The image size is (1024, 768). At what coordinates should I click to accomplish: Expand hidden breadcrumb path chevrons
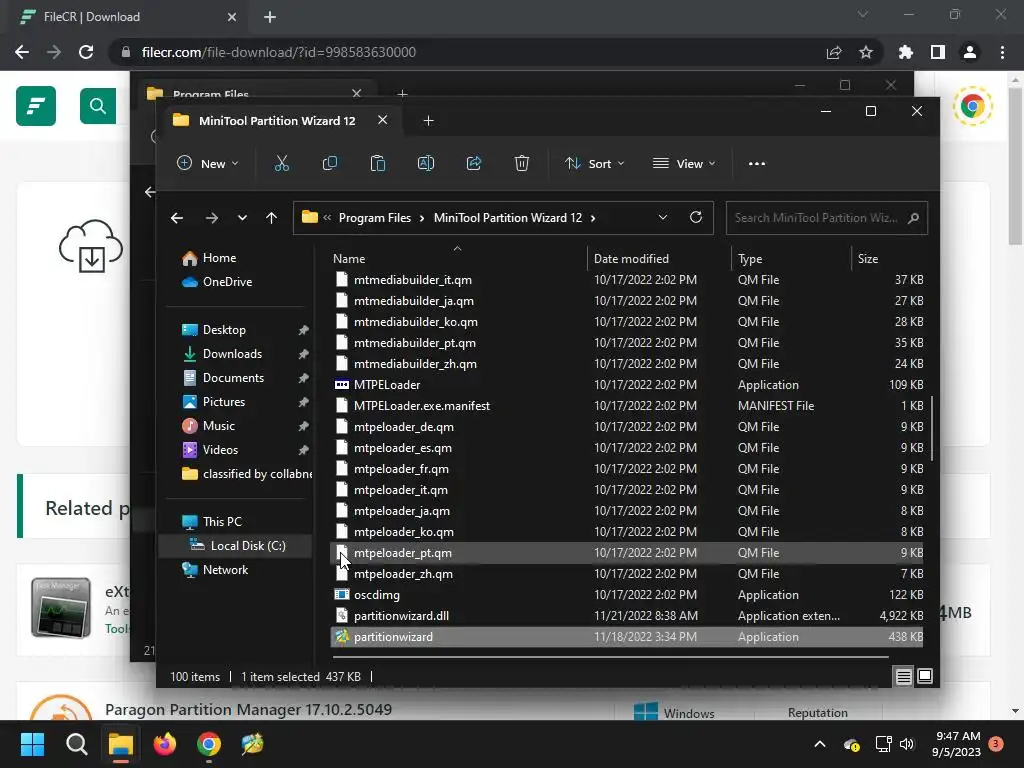[327, 217]
